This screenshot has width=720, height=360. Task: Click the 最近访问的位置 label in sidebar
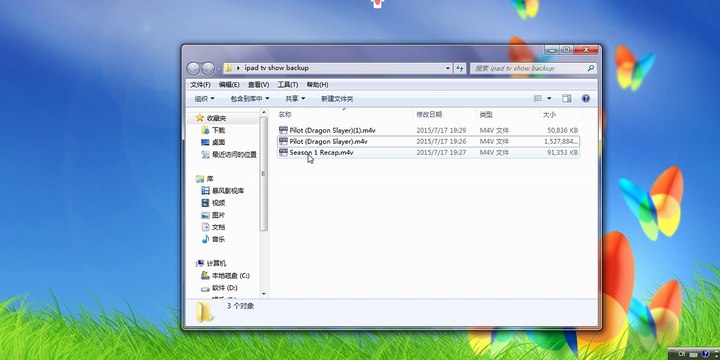click(x=234, y=155)
